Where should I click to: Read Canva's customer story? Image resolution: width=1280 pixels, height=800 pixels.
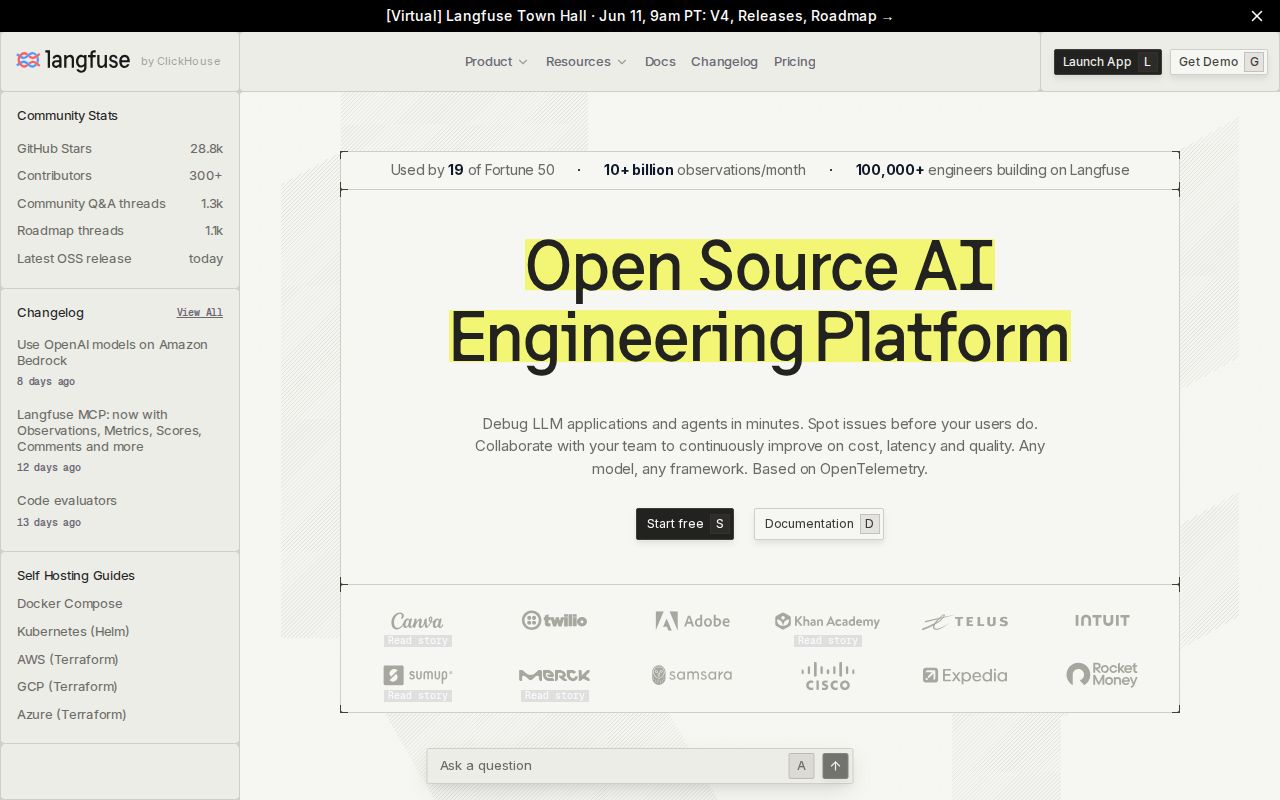(x=418, y=641)
